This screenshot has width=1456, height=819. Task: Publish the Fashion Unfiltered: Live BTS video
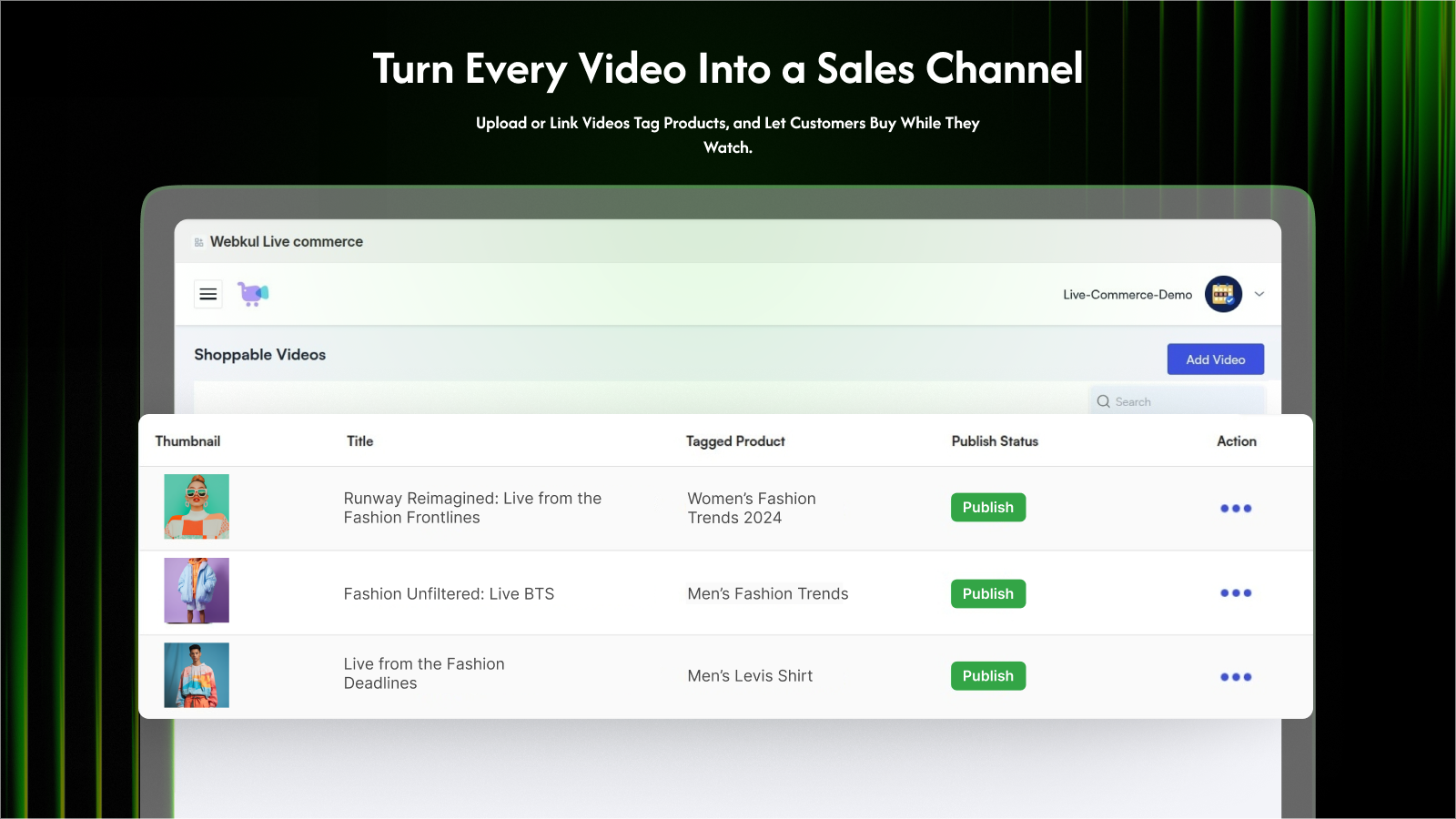pyautogui.click(x=987, y=593)
